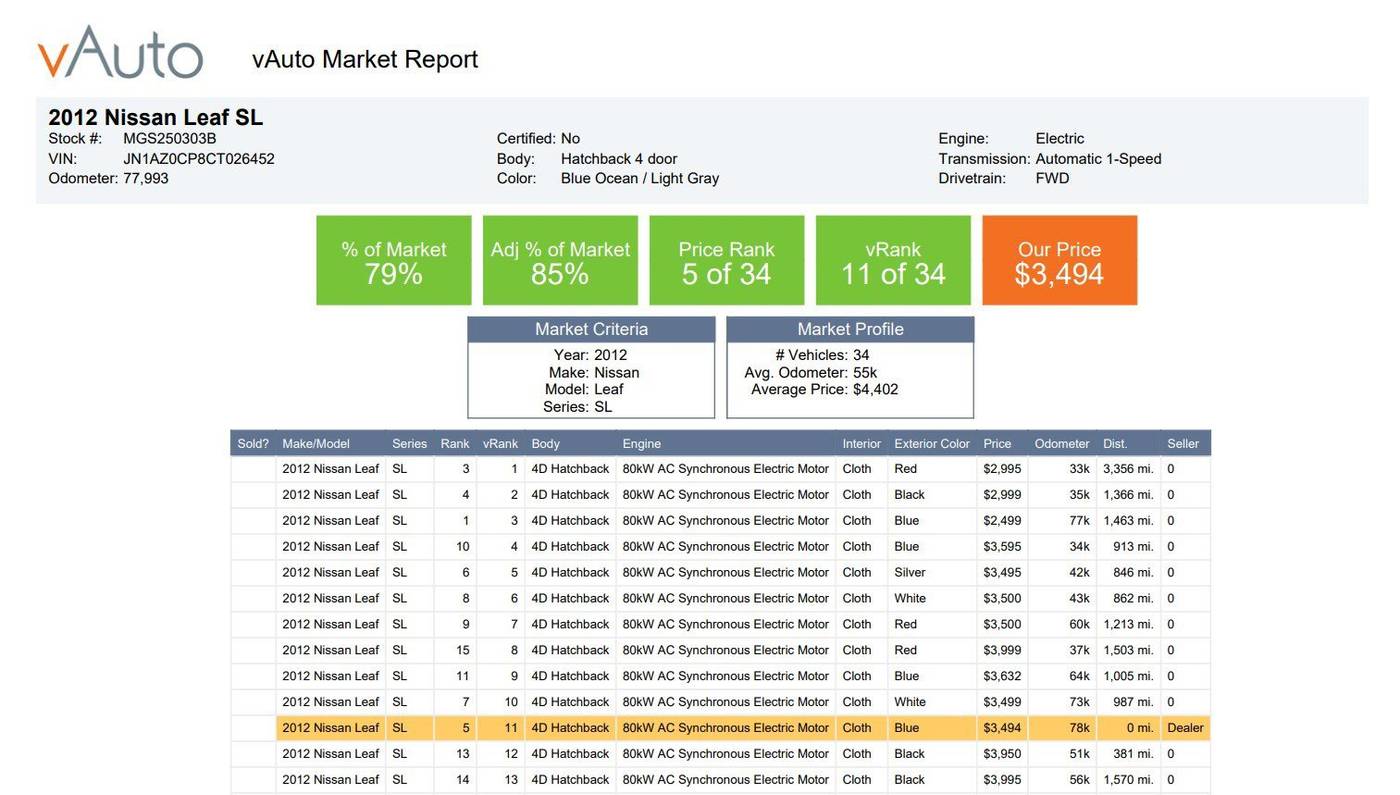Click the Seller column header
The width and height of the screenshot is (1400, 795).
point(1183,443)
